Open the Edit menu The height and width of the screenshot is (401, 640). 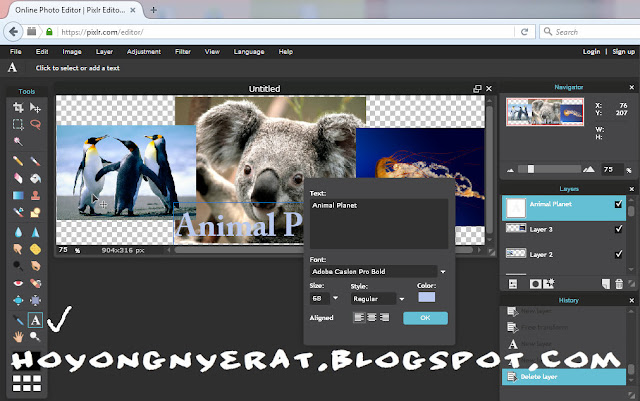click(x=42, y=51)
